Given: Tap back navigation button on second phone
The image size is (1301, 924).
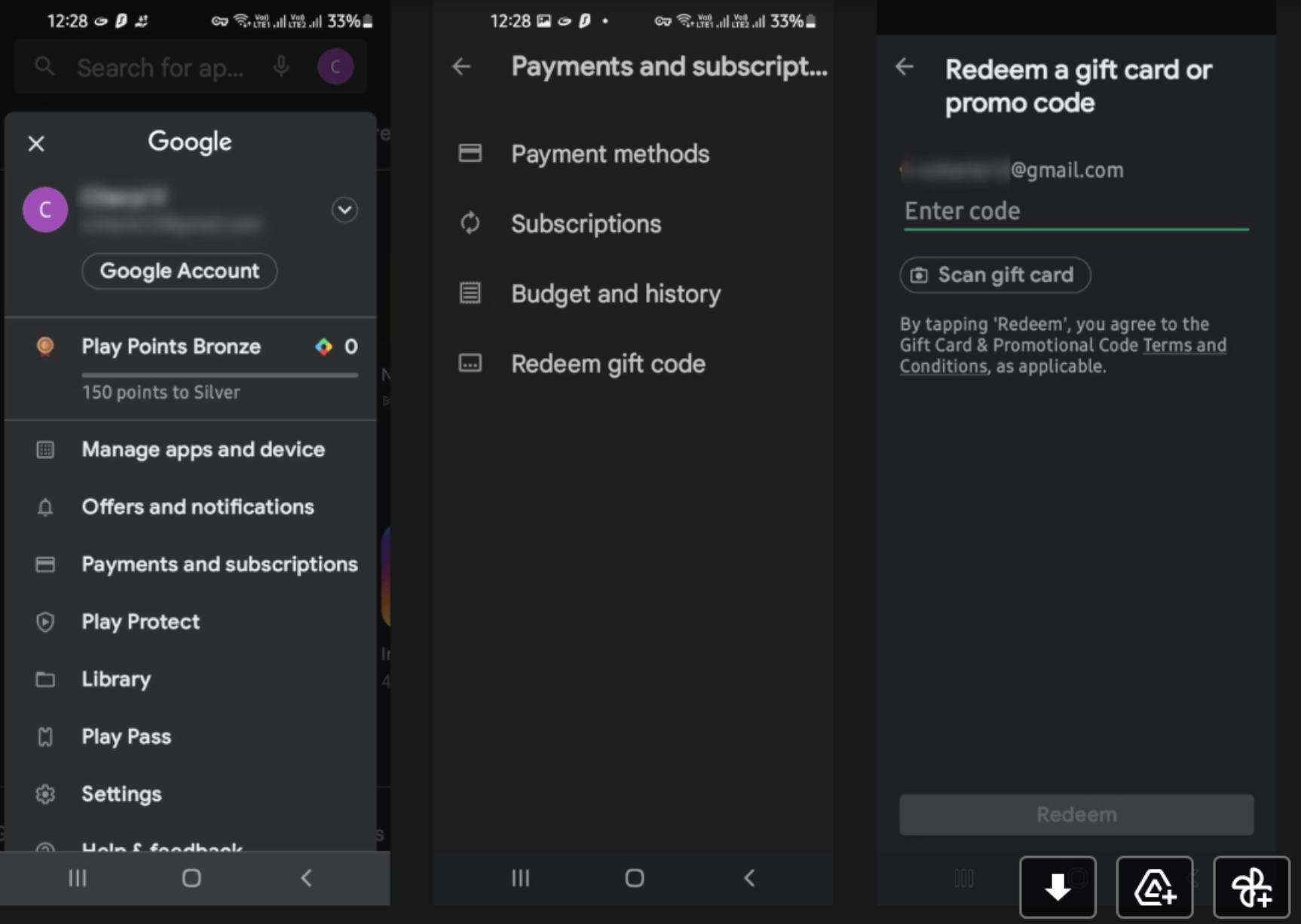Looking at the screenshot, I should [749, 878].
